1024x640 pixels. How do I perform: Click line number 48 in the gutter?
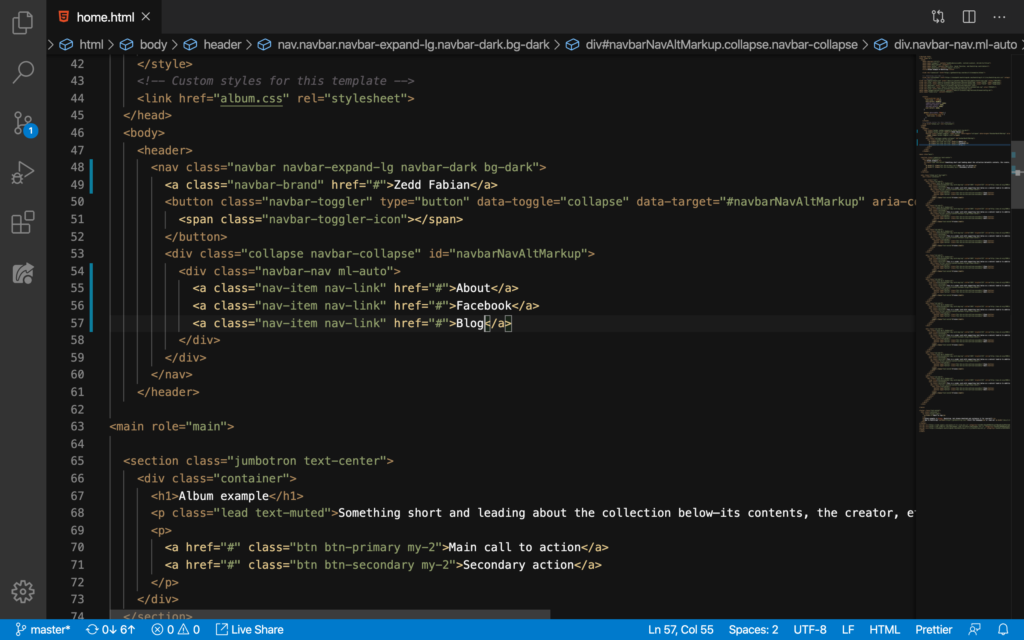pos(77,167)
